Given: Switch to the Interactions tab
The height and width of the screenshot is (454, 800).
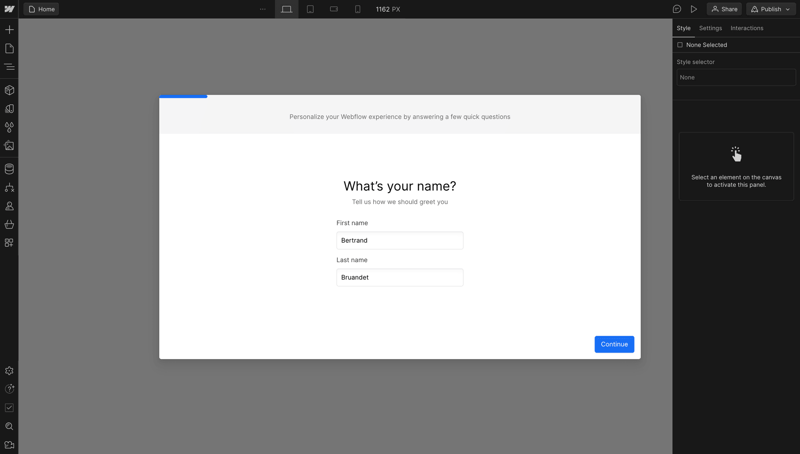Looking at the screenshot, I should pyautogui.click(x=747, y=28).
